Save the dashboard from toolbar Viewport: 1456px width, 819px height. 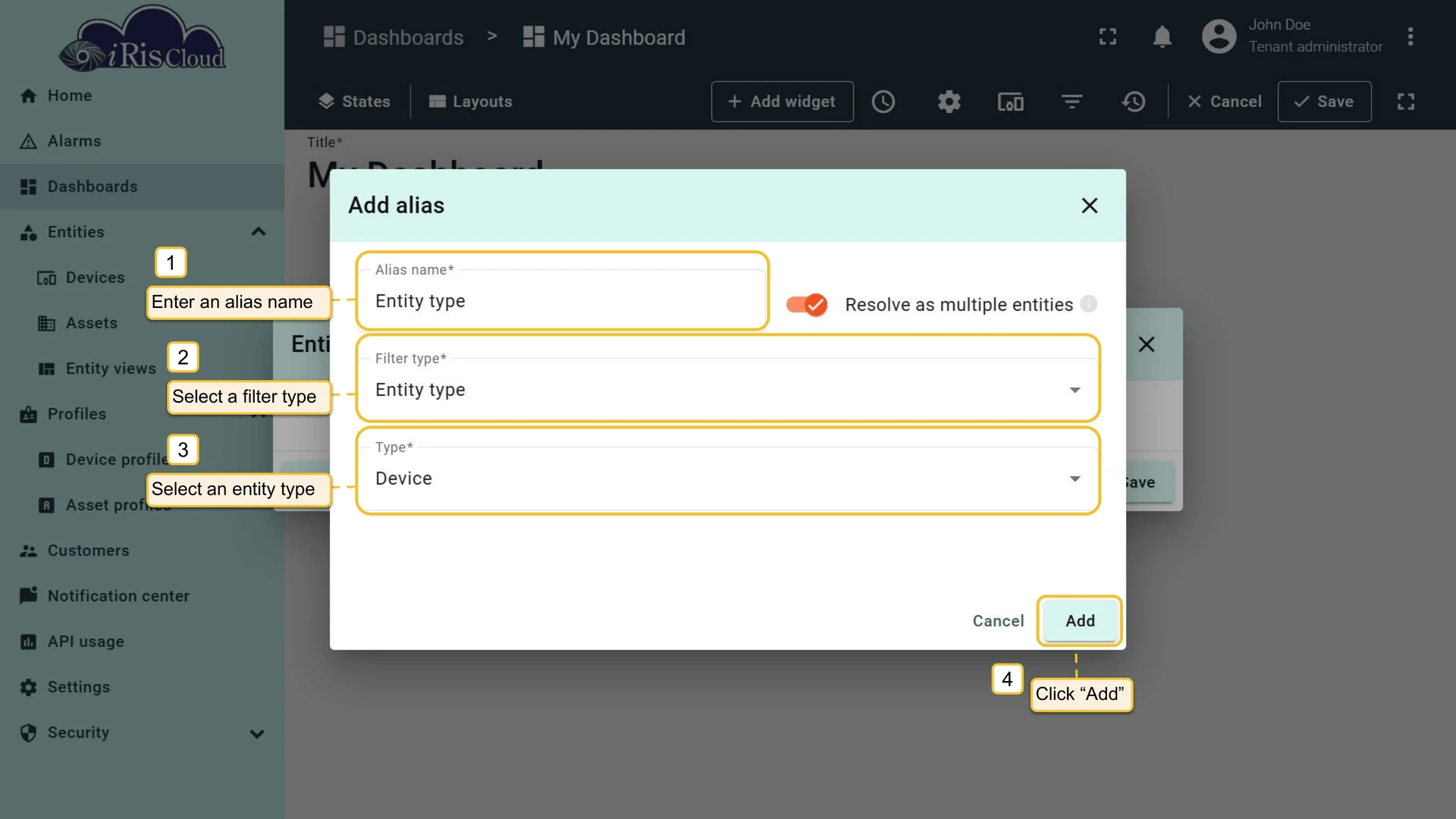tap(1324, 102)
